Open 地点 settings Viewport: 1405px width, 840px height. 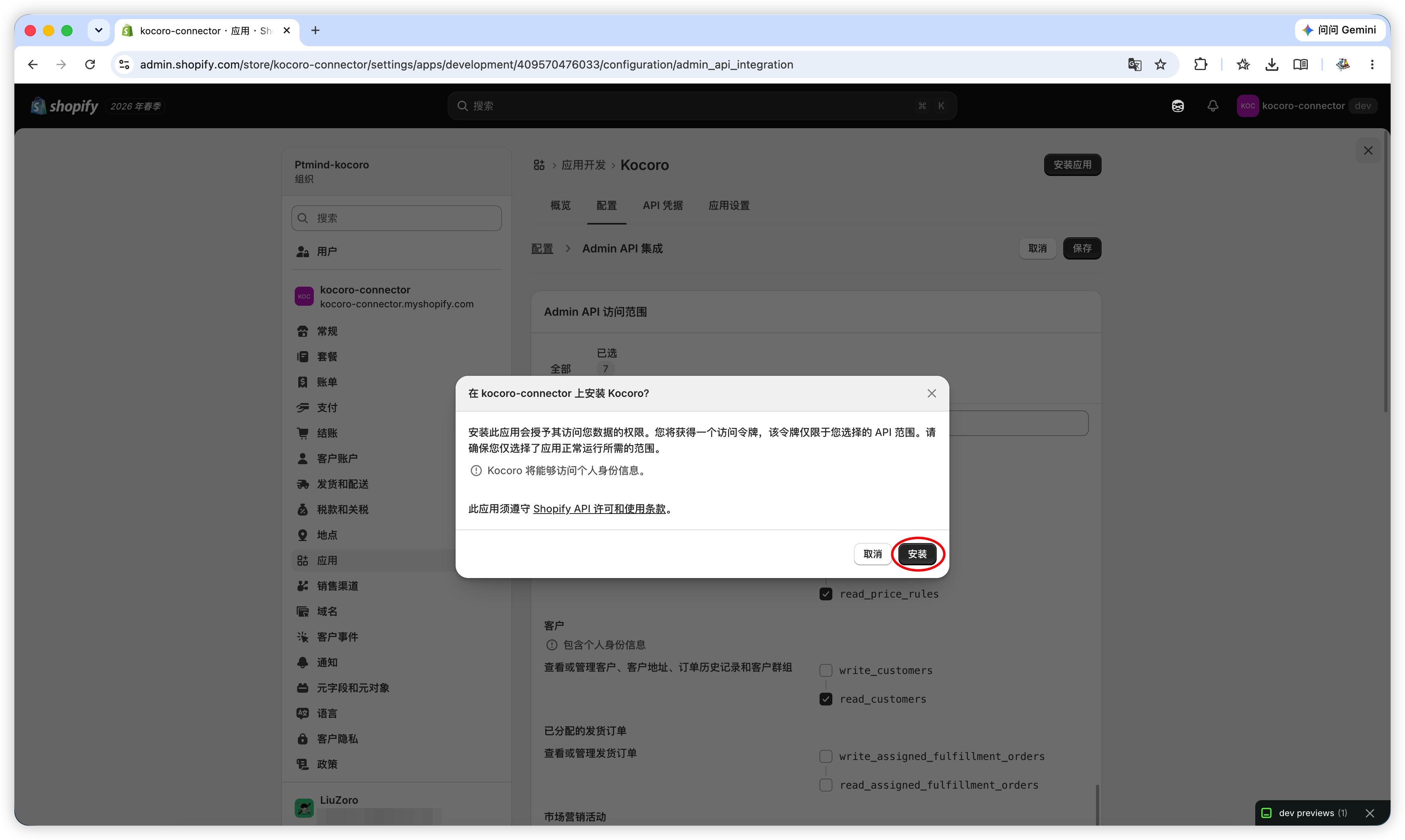396,535
